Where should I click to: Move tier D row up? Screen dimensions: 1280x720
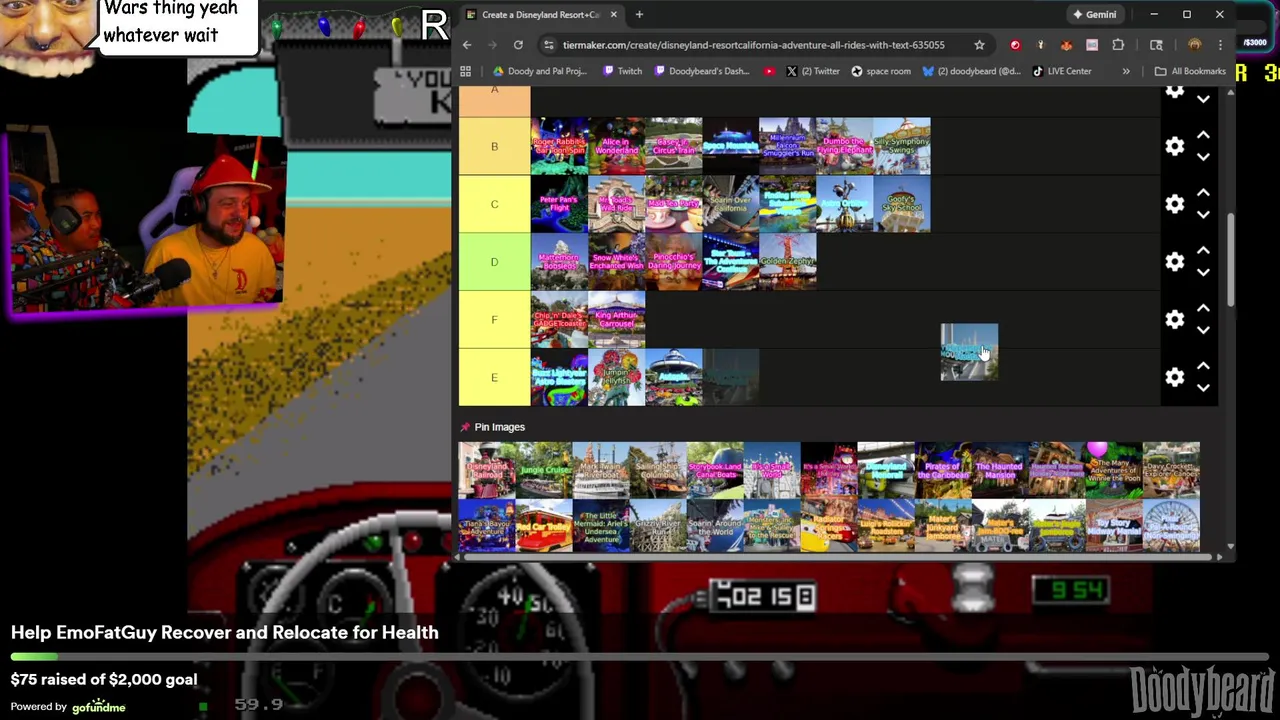coord(1203,251)
